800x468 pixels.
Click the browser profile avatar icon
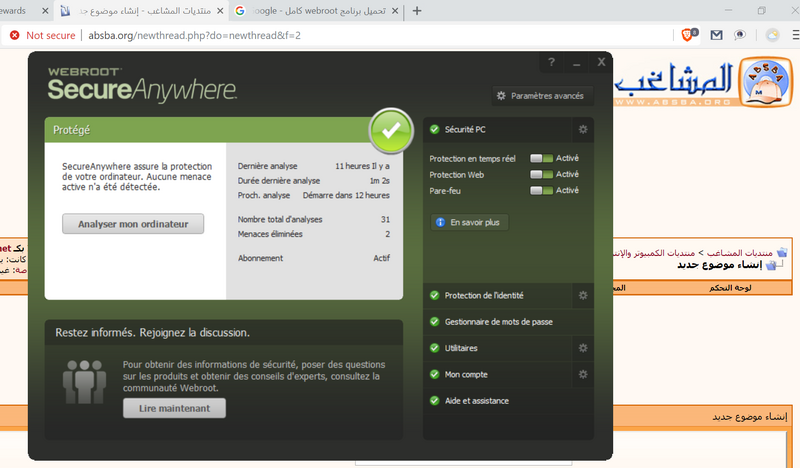773,35
